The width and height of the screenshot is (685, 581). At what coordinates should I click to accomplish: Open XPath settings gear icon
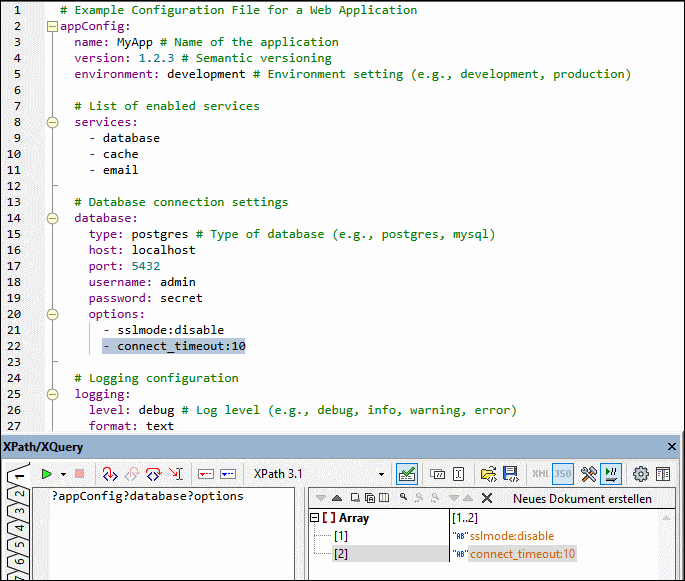641,473
